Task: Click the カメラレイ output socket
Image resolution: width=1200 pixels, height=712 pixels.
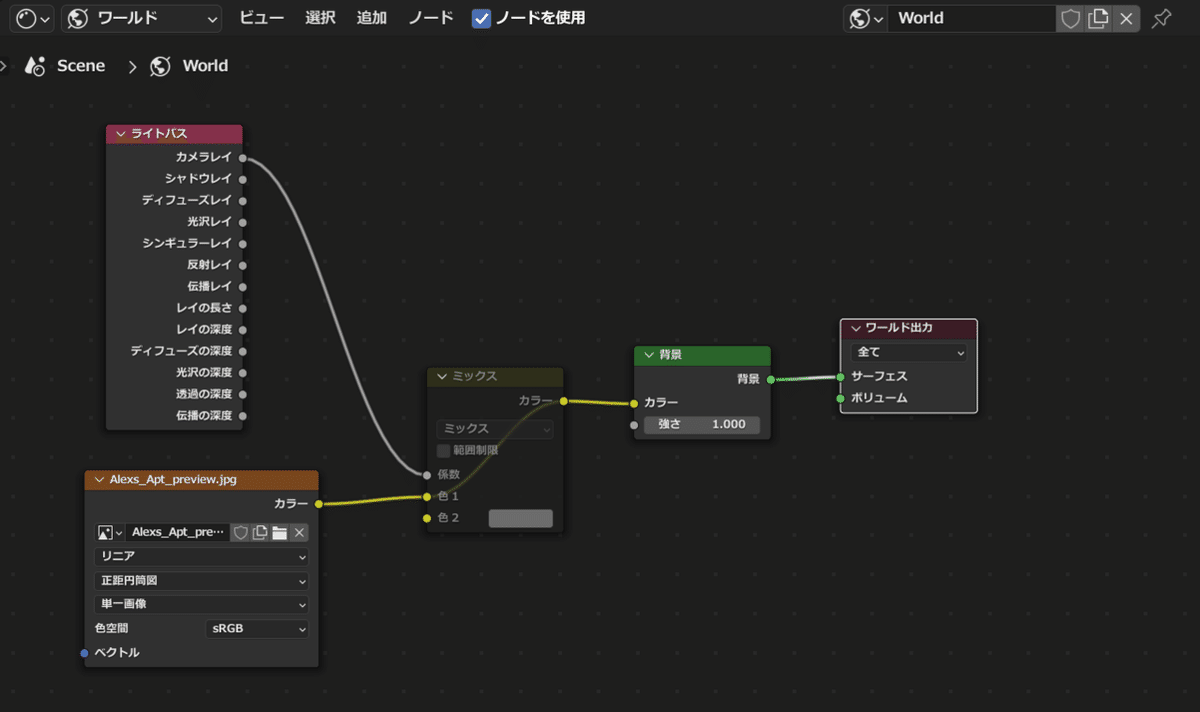Action: (243, 157)
